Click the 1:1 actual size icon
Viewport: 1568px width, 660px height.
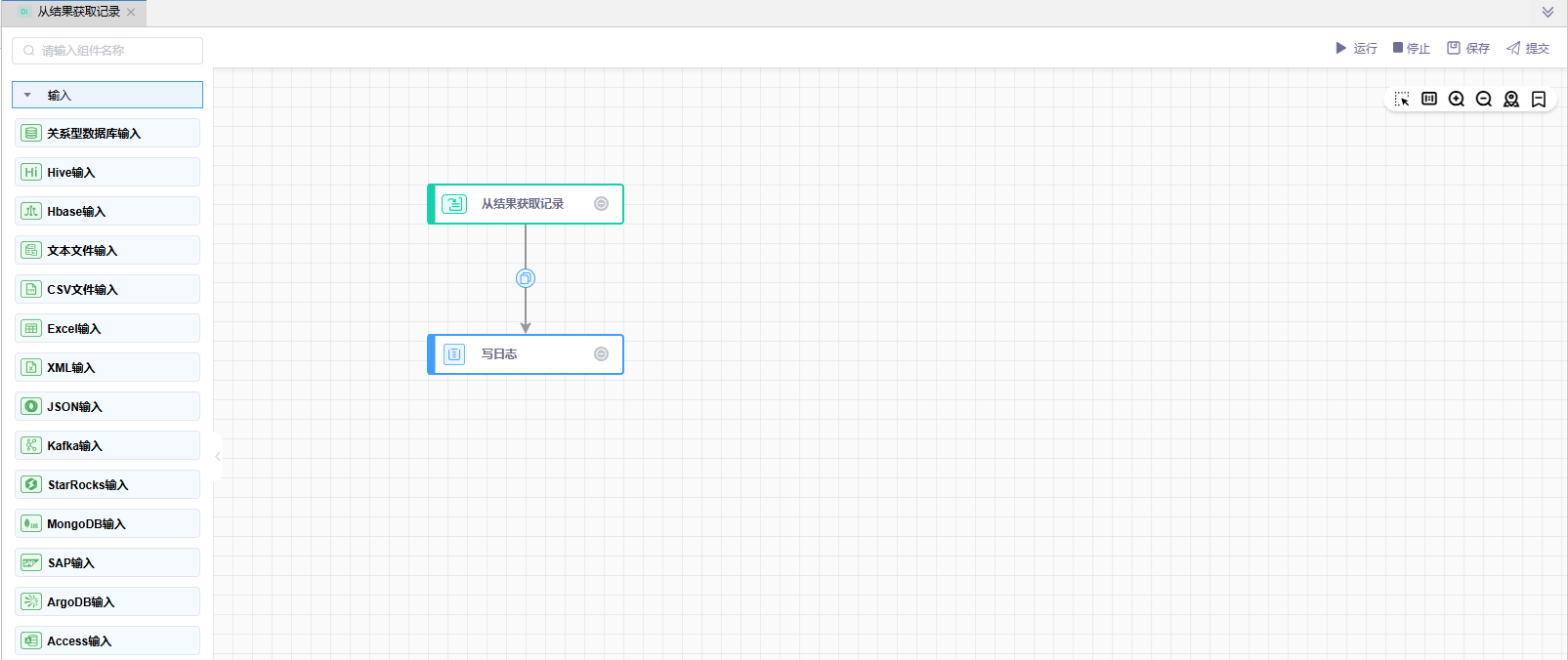click(1429, 99)
